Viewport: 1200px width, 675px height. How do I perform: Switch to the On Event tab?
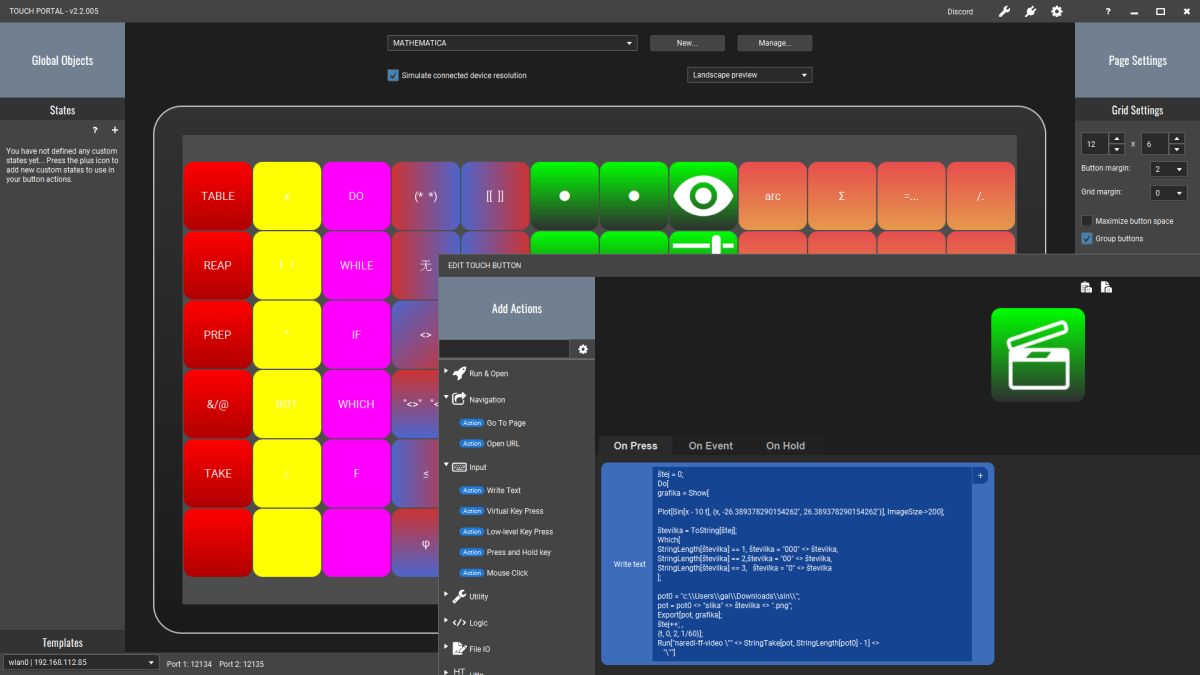(x=711, y=446)
